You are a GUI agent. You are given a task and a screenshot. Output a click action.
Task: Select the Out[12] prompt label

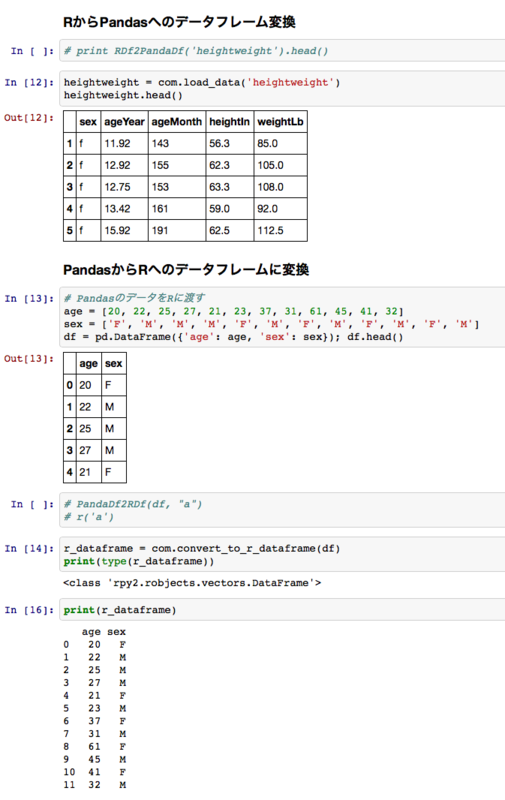29,118
